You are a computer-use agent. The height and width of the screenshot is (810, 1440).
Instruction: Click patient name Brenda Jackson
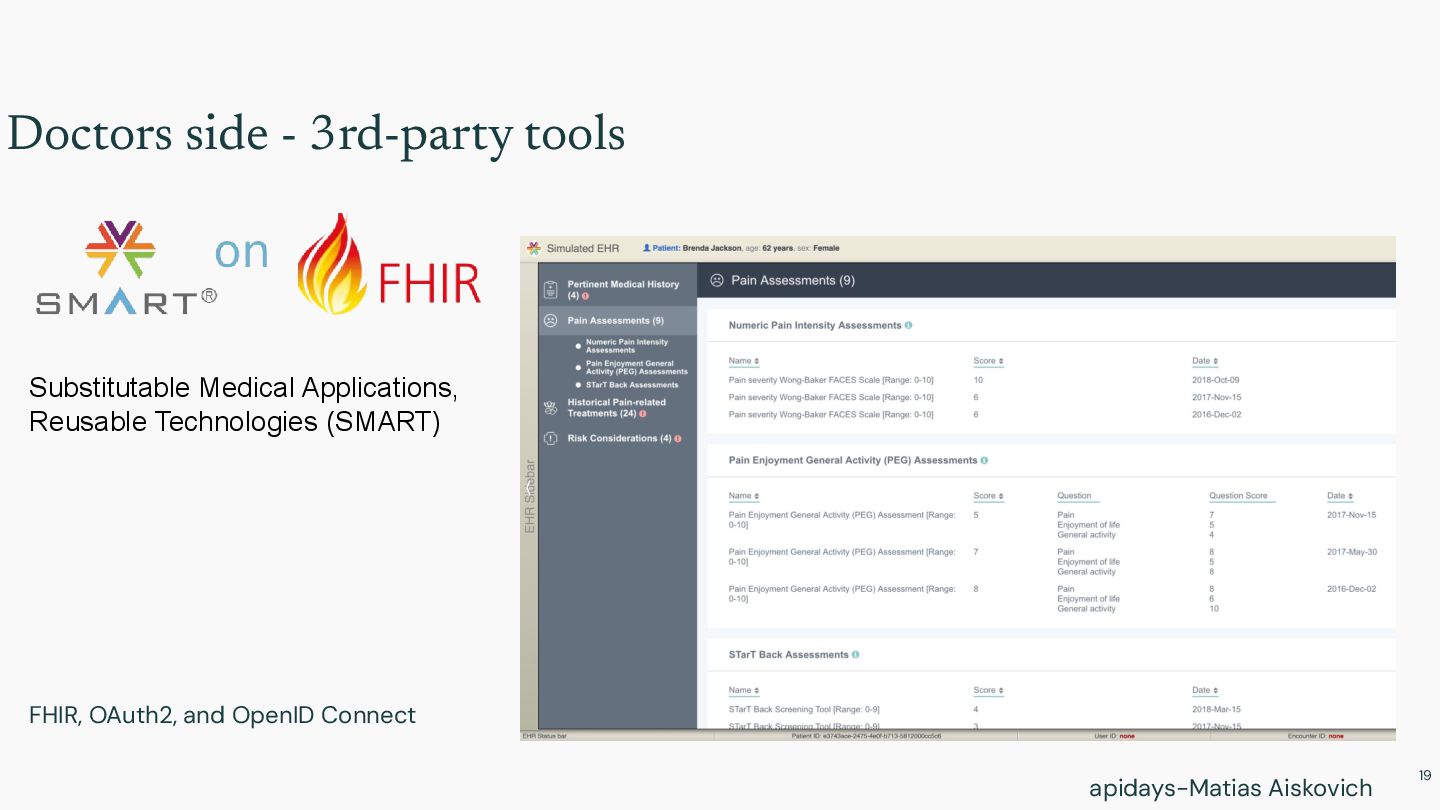pos(712,248)
